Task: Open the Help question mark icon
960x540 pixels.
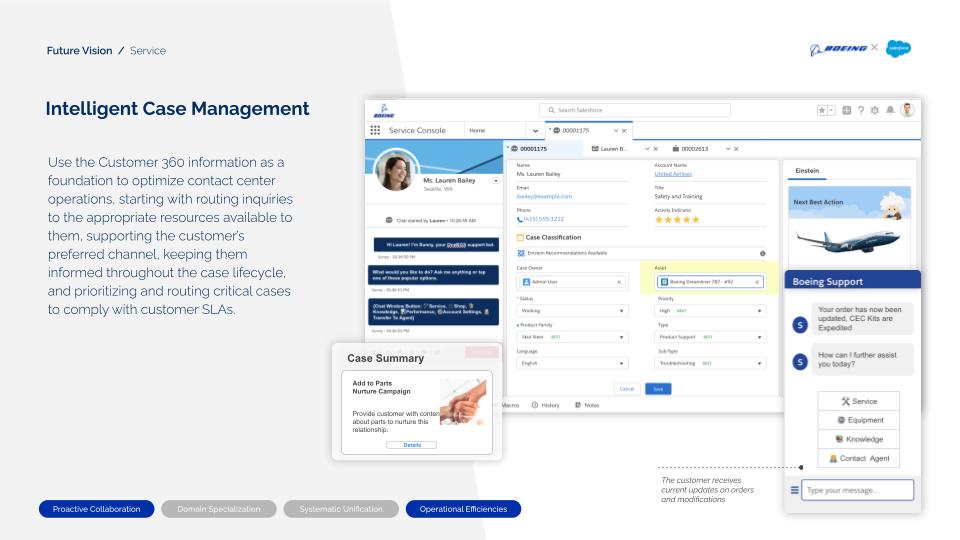Action: (861, 110)
